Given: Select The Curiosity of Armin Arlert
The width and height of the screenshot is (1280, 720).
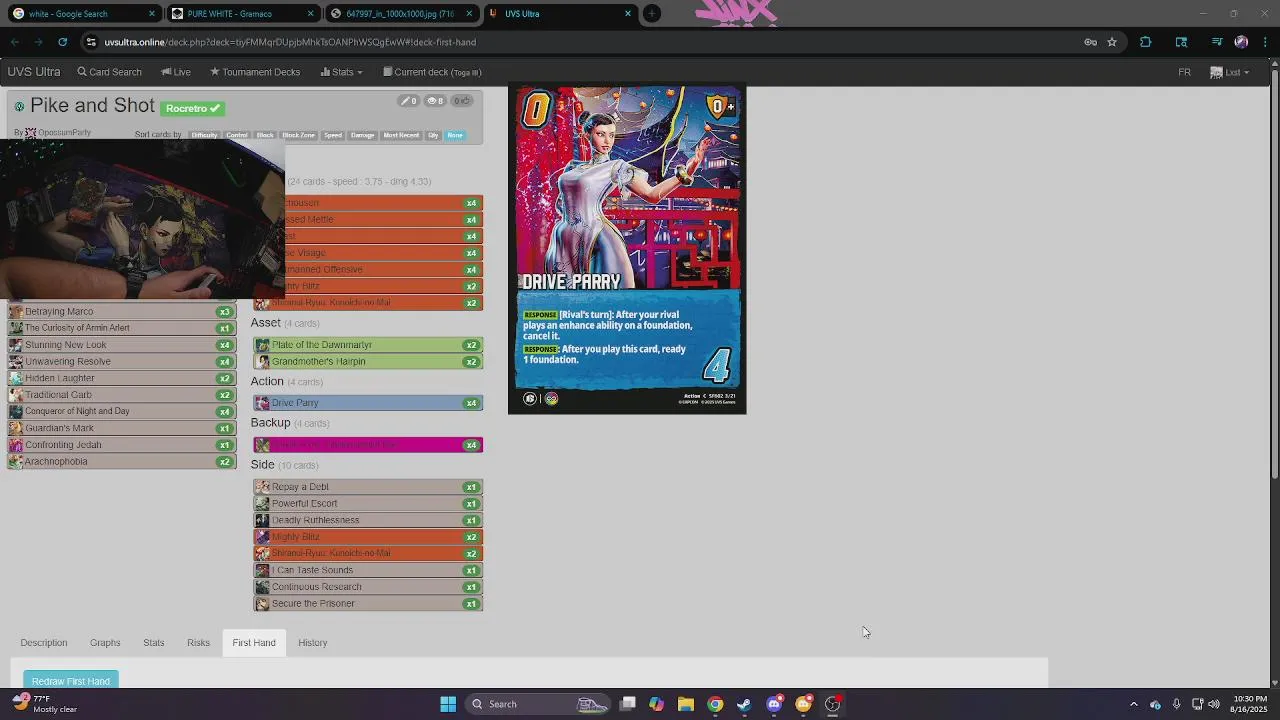Looking at the screenshot, I should tap(121, 328).
